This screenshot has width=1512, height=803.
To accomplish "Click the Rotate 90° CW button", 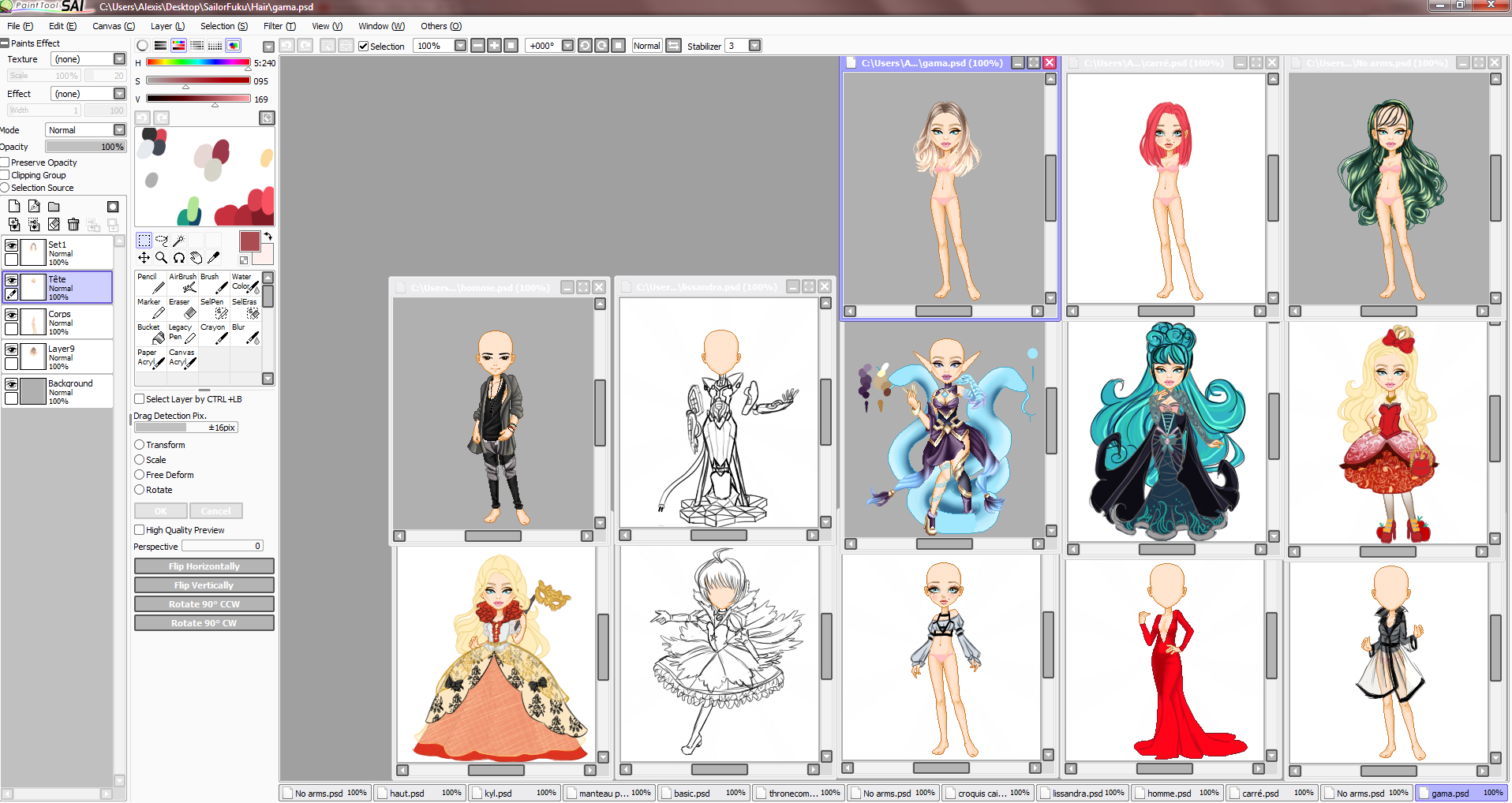I will coord(204,623).
